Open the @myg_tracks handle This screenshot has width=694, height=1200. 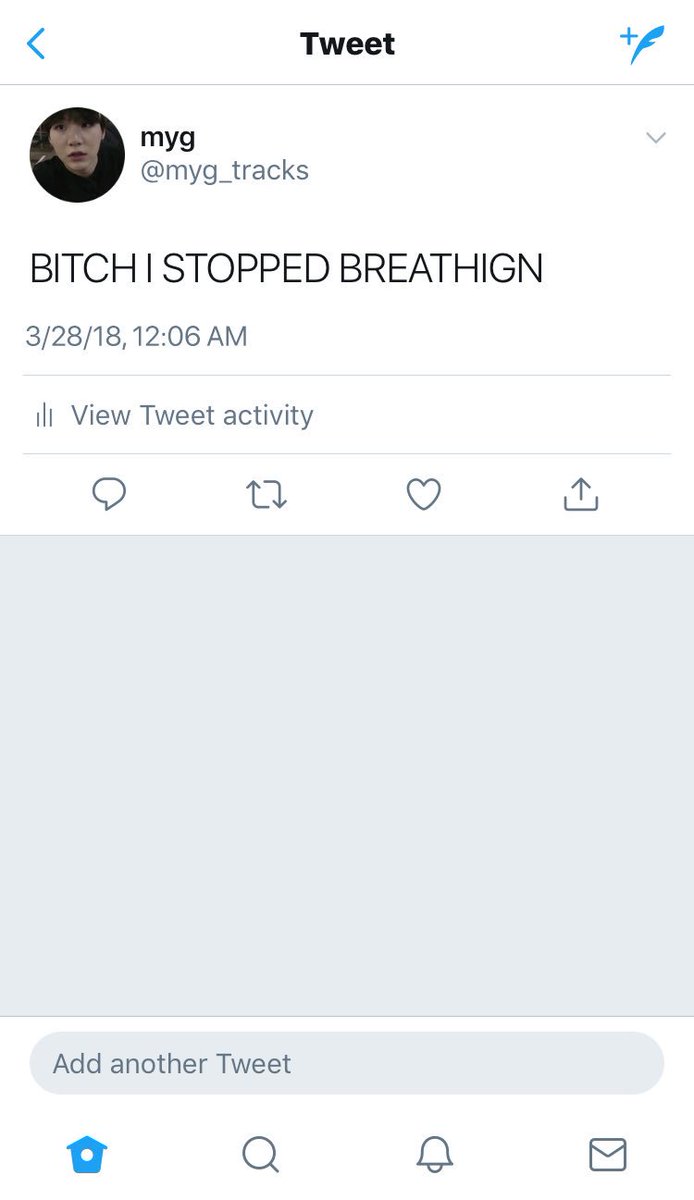point(224,171)
